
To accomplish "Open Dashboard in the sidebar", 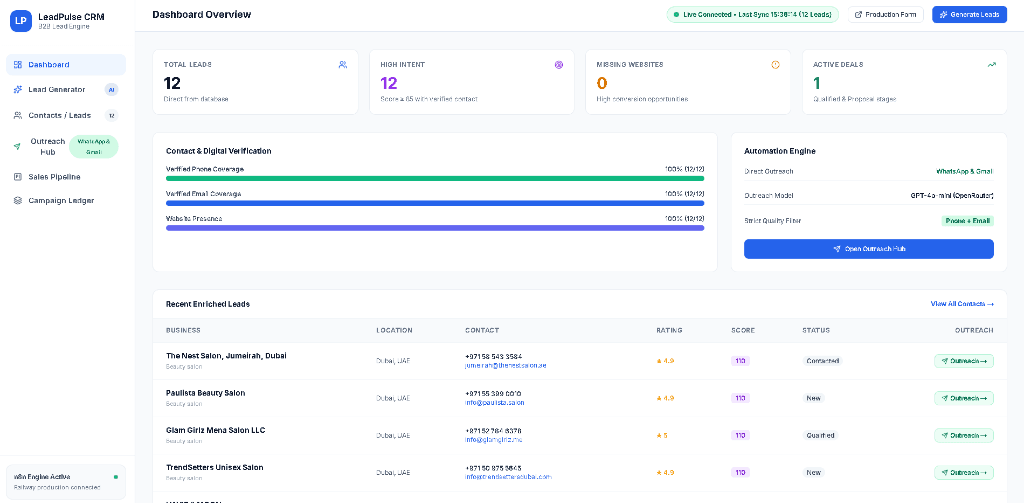I will coord(66,65).
